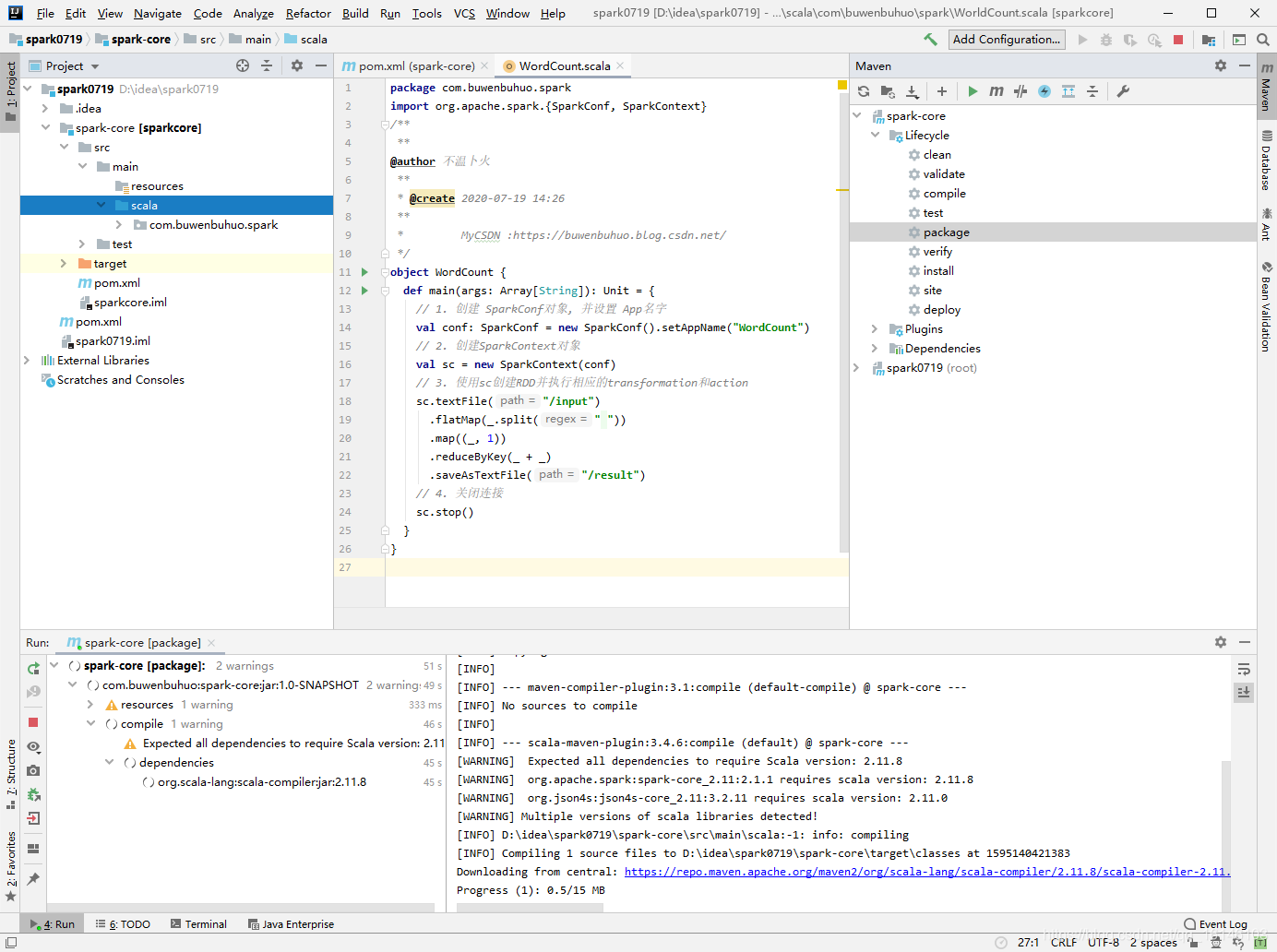Click the Exit icon in Run sidebar
The height and width of the screenshot is (952, 1277).
[33, 818]
